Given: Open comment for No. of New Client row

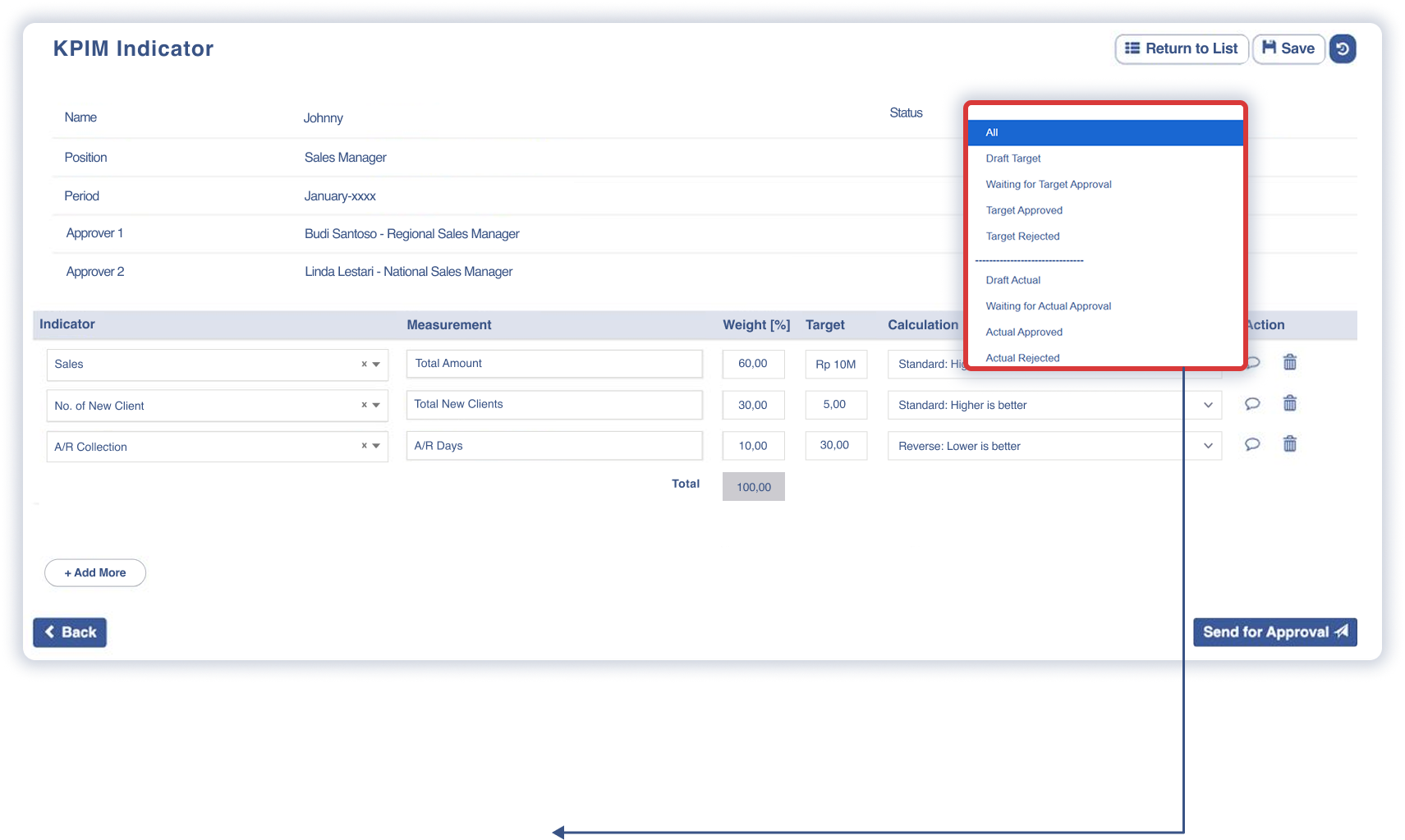Looking at the screenshot, I should [x=1252, y=403].
